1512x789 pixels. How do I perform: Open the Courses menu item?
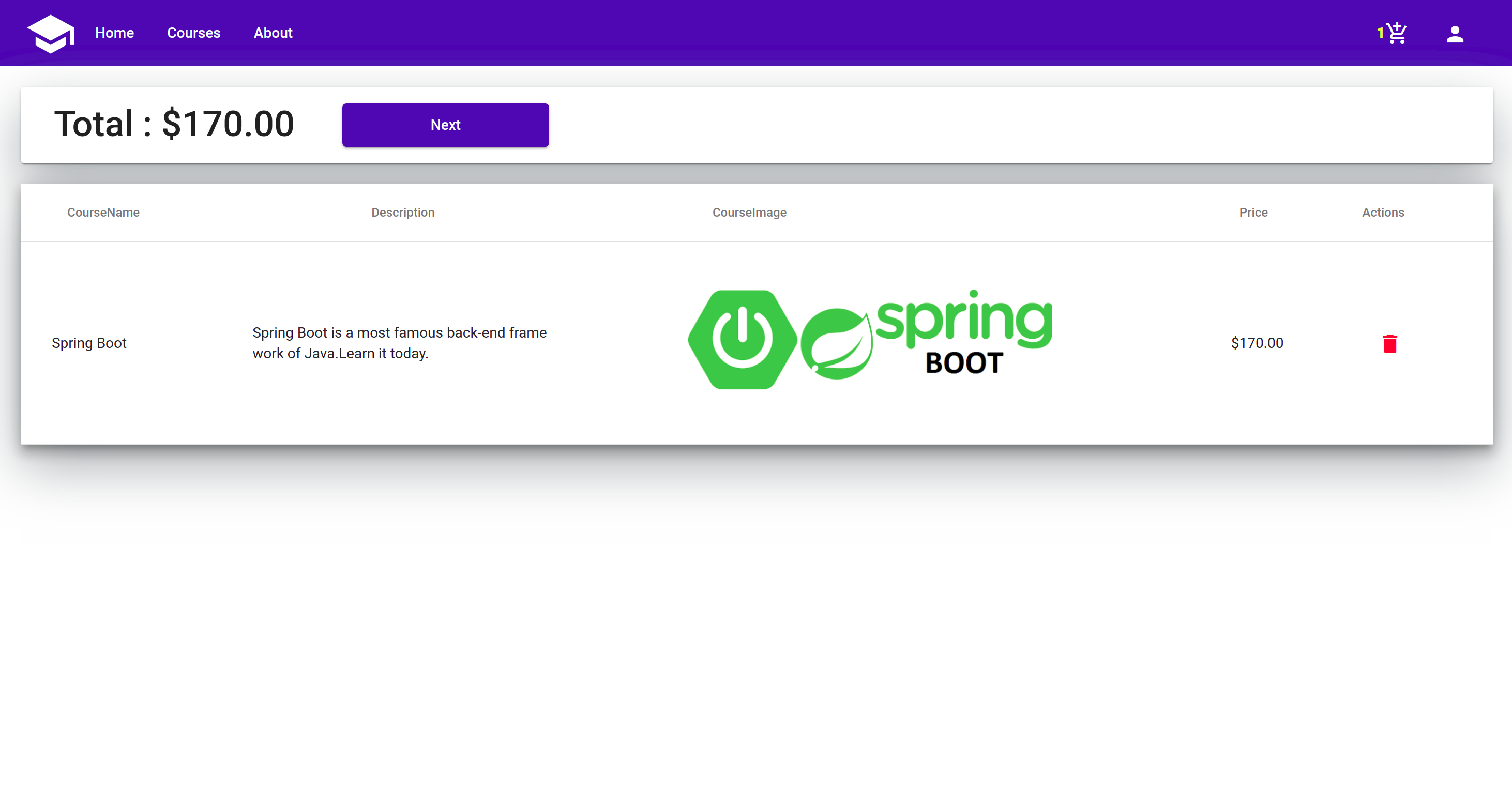pyautogui.click(x=194, y=33)
